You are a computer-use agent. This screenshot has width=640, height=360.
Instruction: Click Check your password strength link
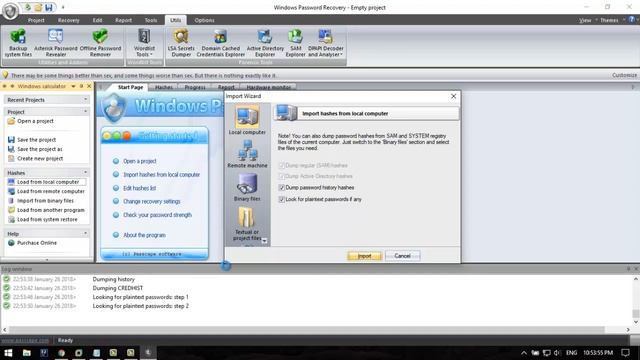pos(157,215)
